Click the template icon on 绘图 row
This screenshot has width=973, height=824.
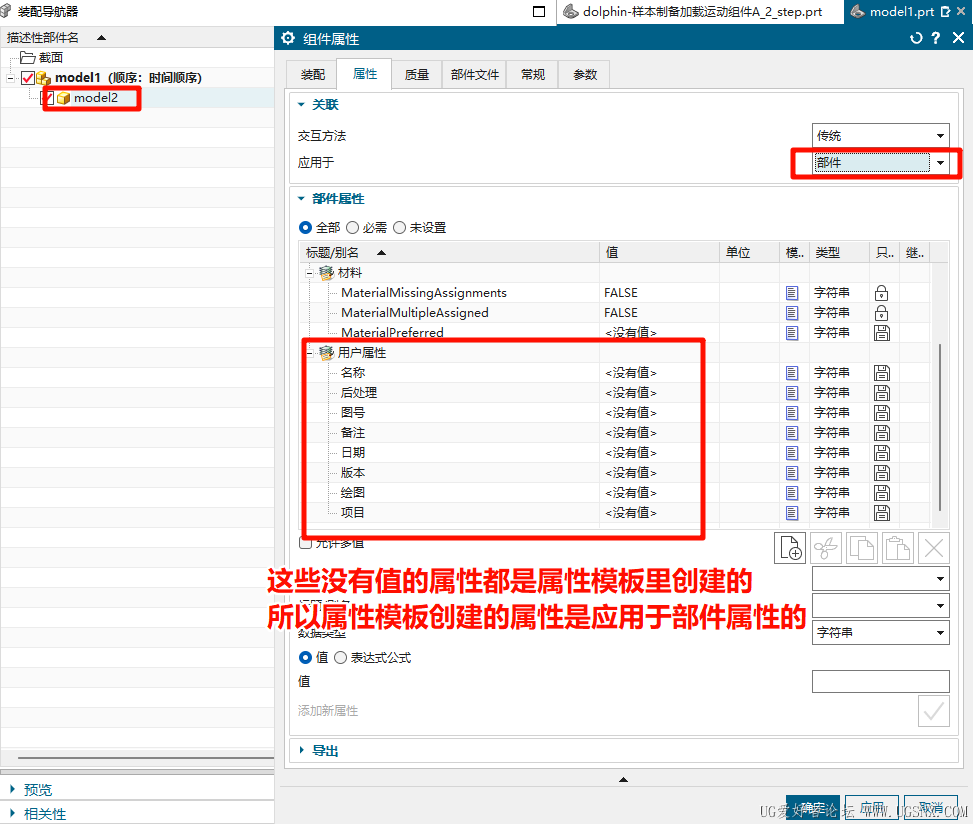tap(792, 493)
